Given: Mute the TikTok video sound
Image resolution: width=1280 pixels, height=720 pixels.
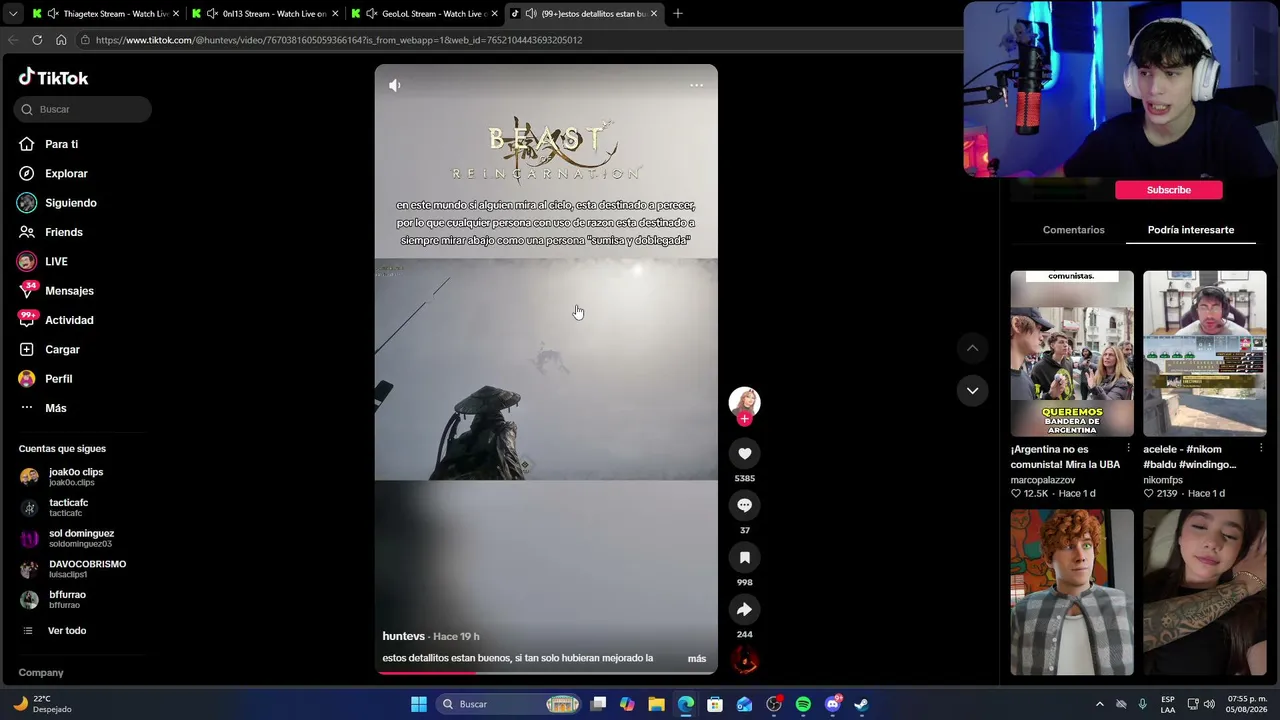Looking at the screenshot, I should 395,85.
